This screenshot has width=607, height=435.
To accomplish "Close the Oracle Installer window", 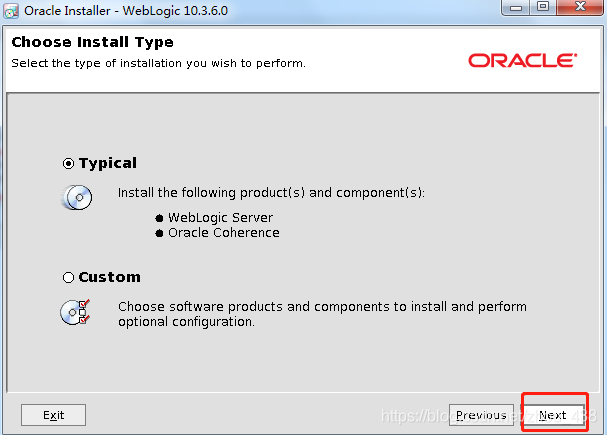I will 580,7.
